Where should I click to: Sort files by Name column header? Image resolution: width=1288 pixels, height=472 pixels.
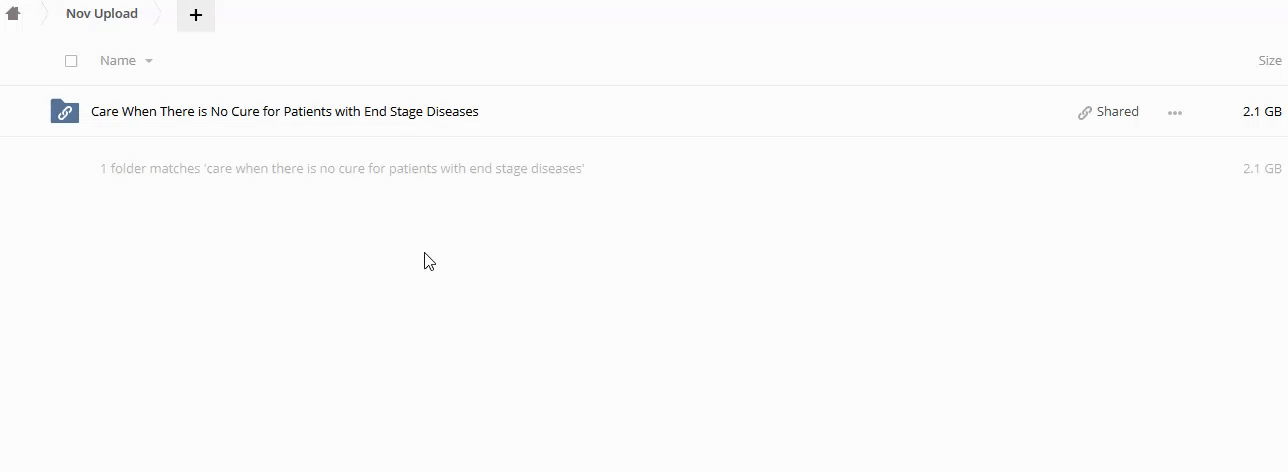pos(118,61)
